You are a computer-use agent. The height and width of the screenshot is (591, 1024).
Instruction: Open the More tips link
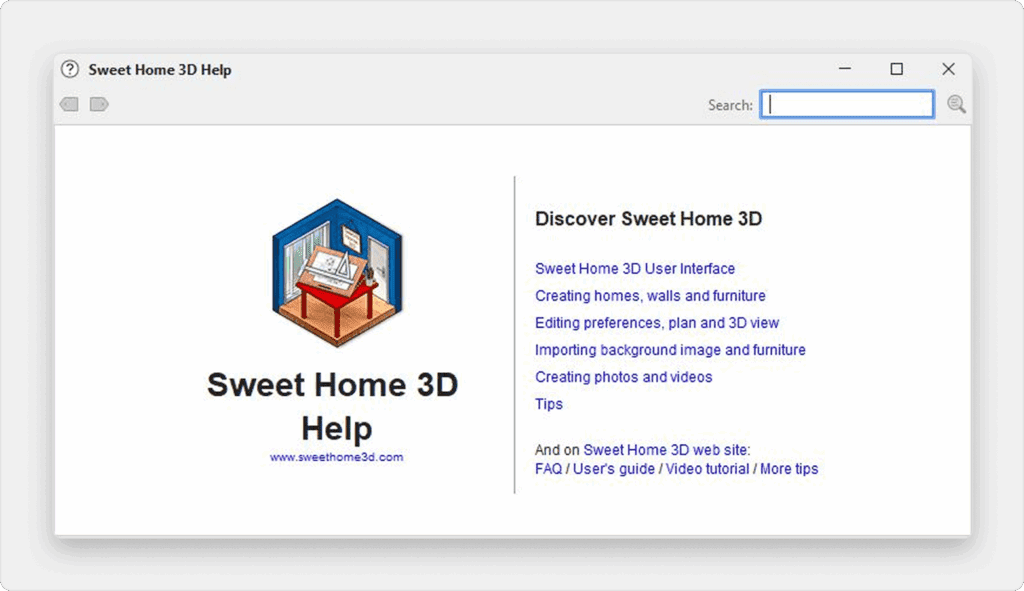click(789, 469)
